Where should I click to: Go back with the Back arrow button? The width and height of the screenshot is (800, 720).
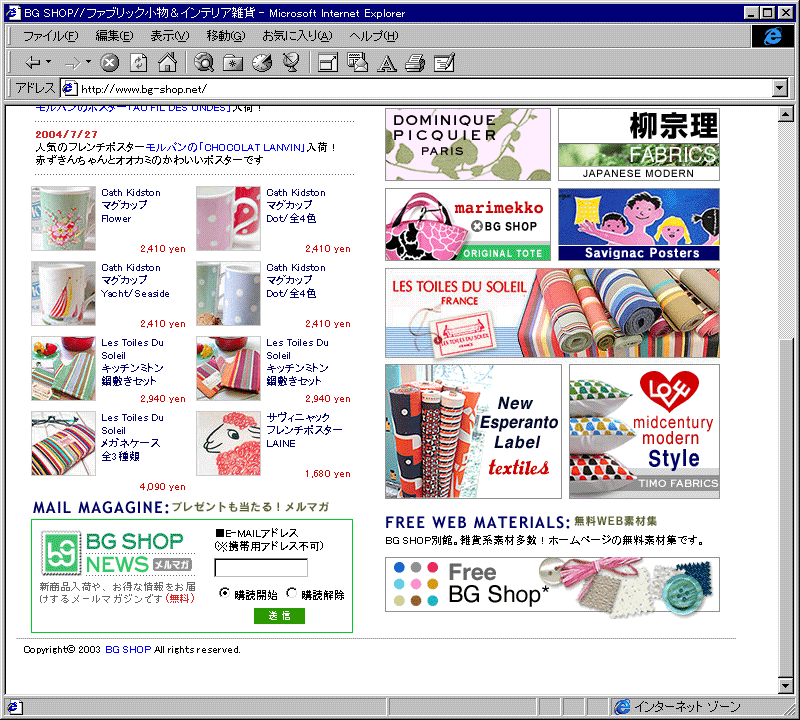[33, 63]
